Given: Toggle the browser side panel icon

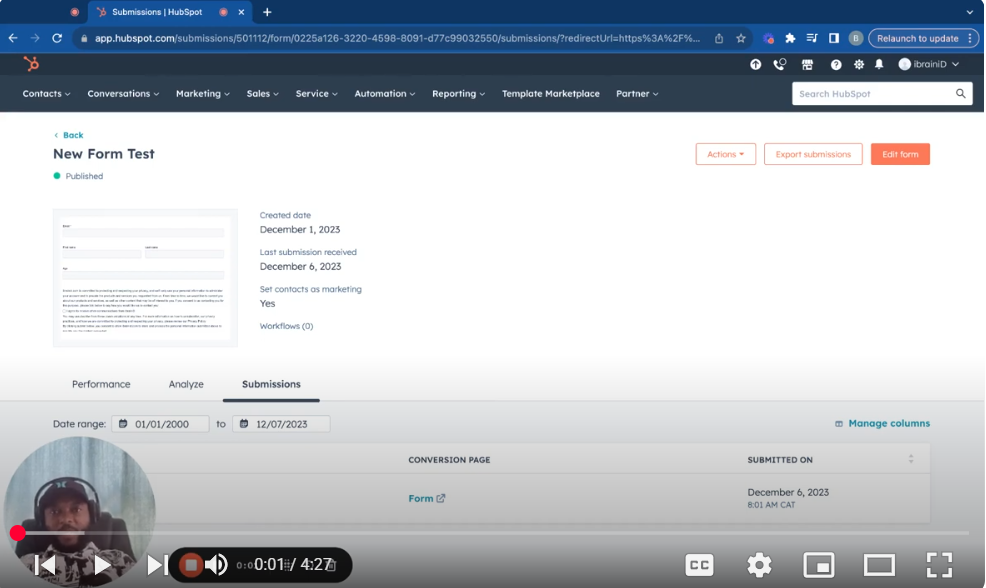Looking at the screenshot, I should [x=834, y=38].
